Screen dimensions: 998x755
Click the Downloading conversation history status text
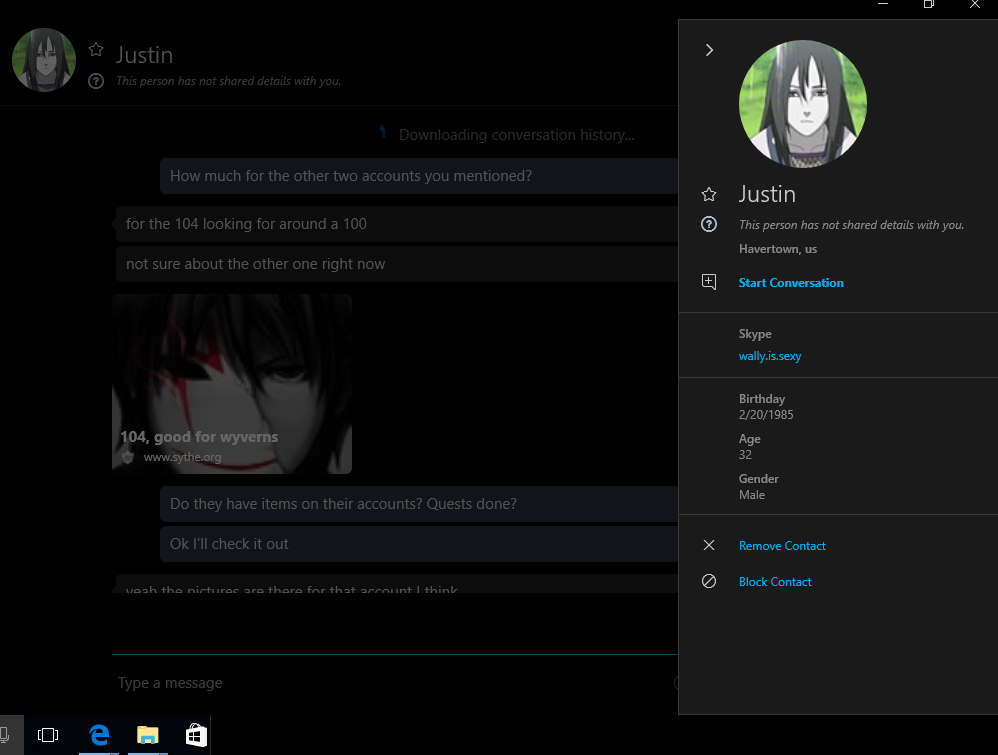pyautogui.click(x=516, y=135)
